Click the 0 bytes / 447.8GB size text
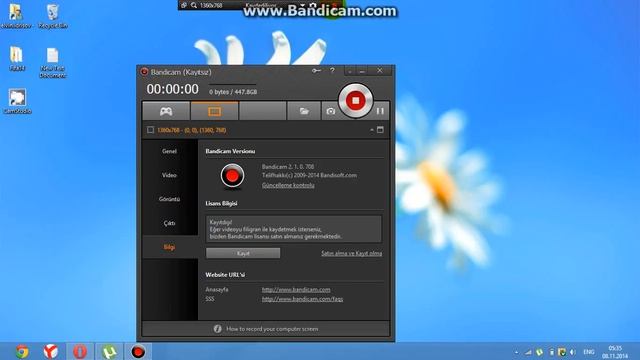The height and width of the screenshot is (360, 640). pos(233,92)
